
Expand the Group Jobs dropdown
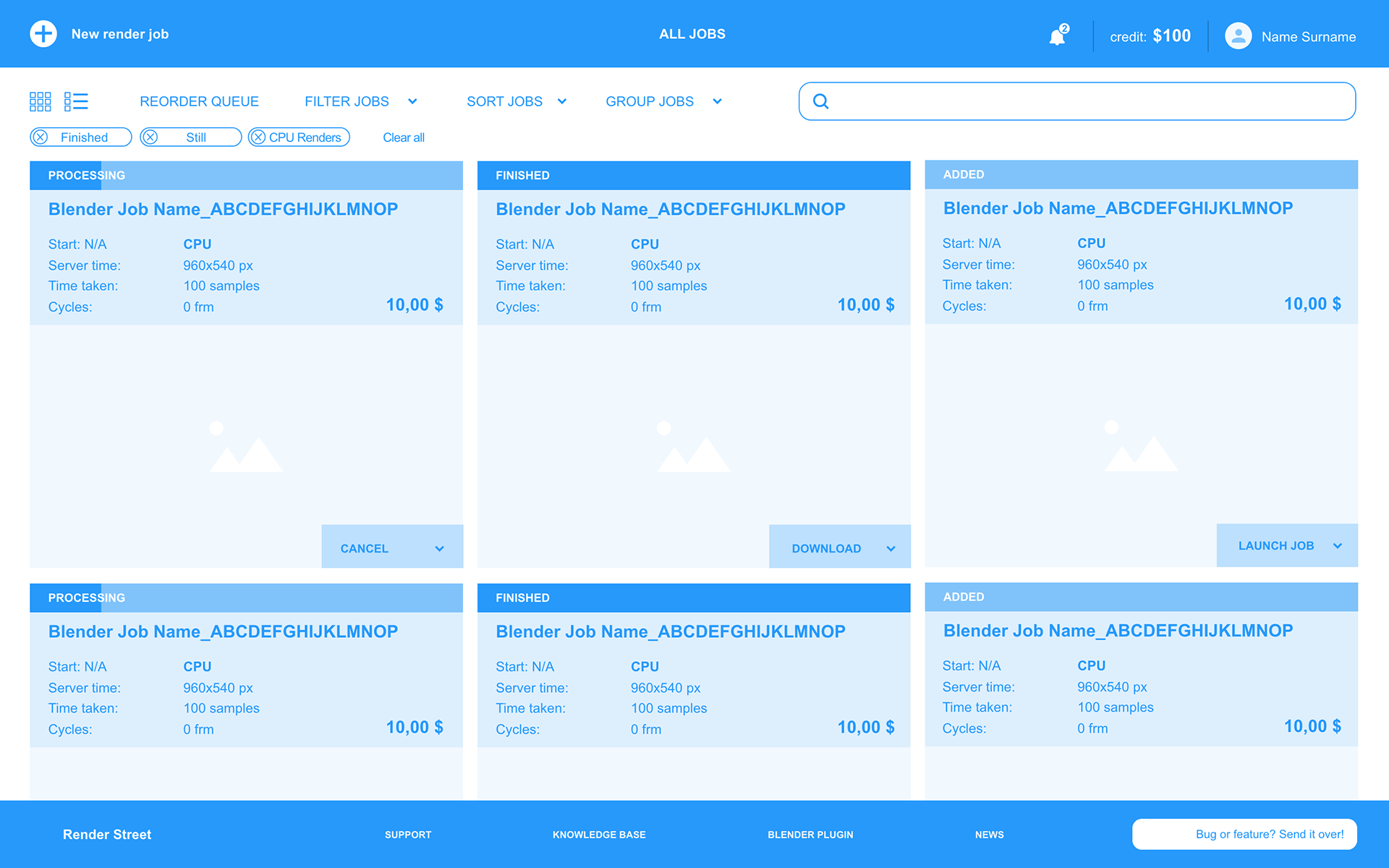[x=717, y=101]
